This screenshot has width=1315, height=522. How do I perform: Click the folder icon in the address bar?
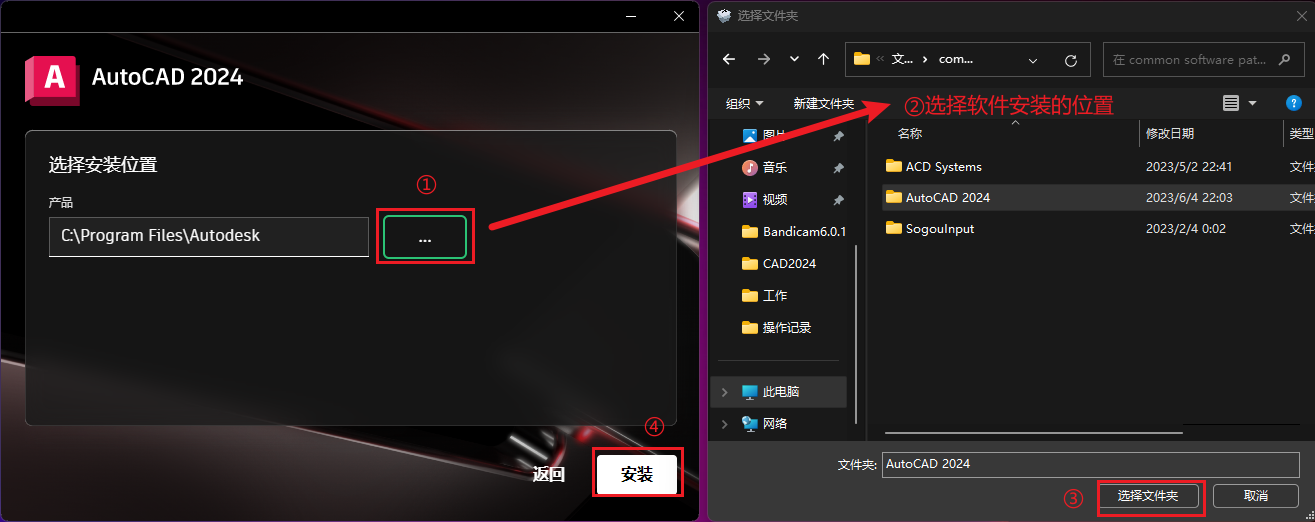click(x=862, y=59)
